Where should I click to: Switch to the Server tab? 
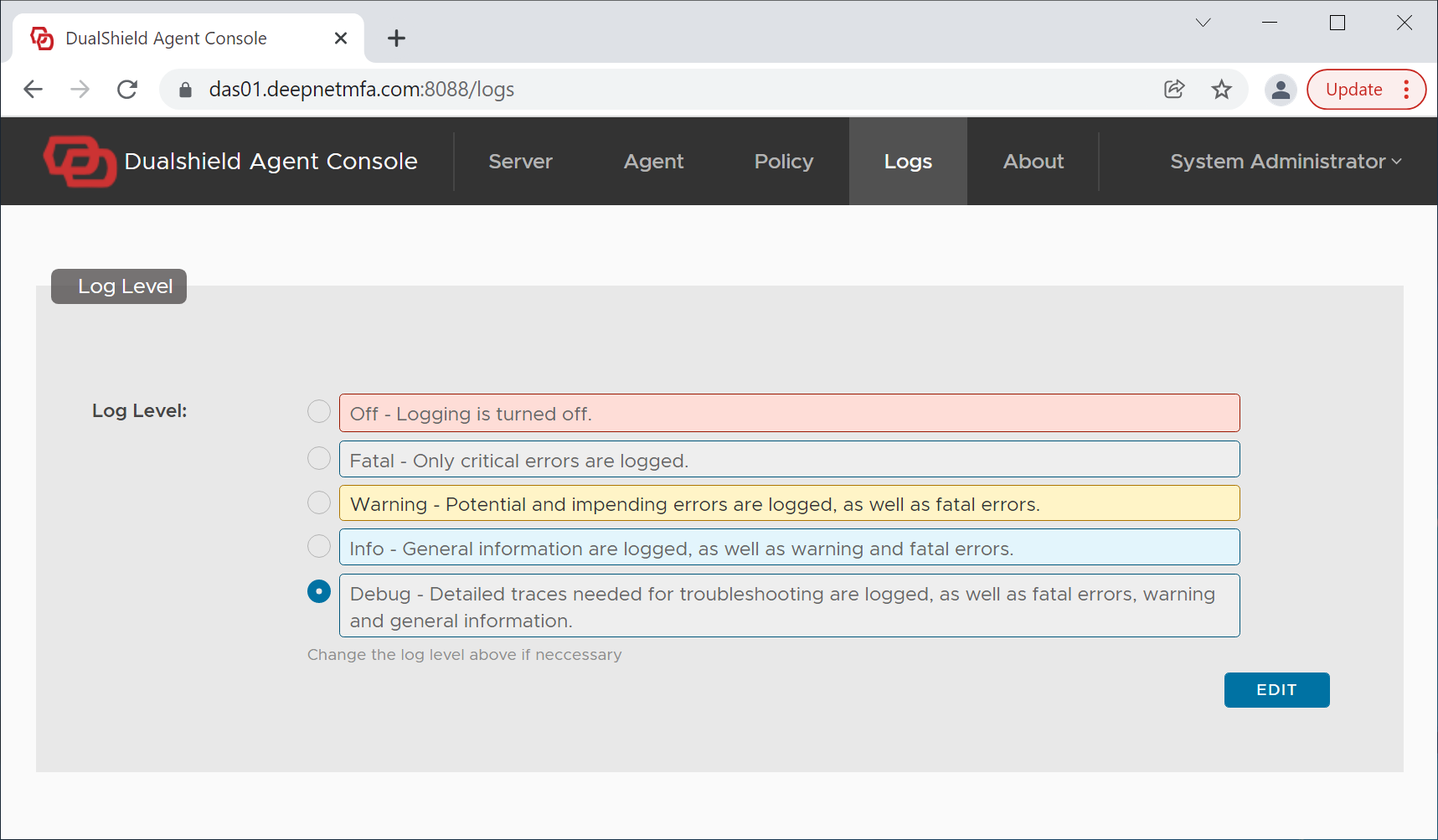tap(520, 162)
